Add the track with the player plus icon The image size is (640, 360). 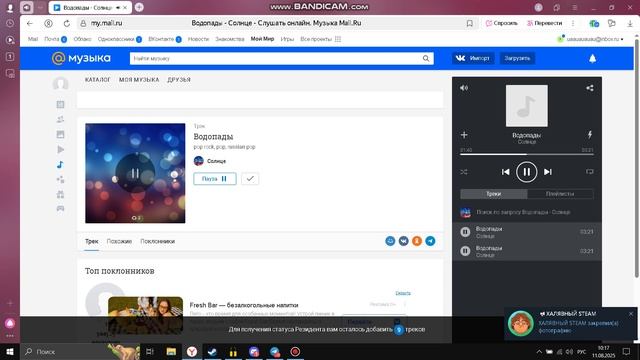(464, 135)
